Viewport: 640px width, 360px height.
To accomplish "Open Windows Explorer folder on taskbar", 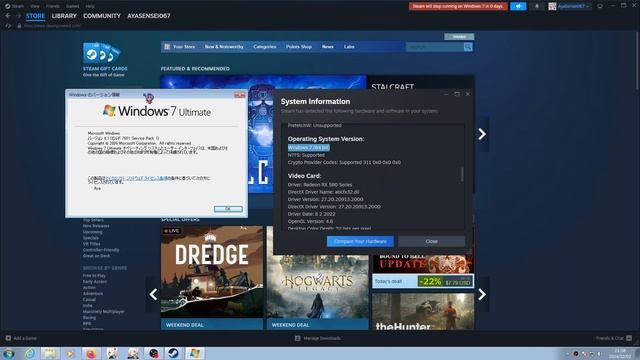I will coord(50,353).
